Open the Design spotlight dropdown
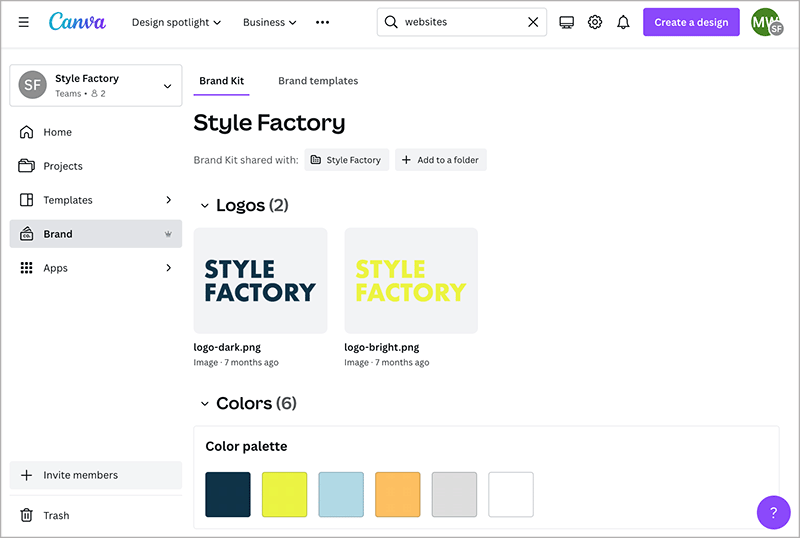 click(176, 22)
